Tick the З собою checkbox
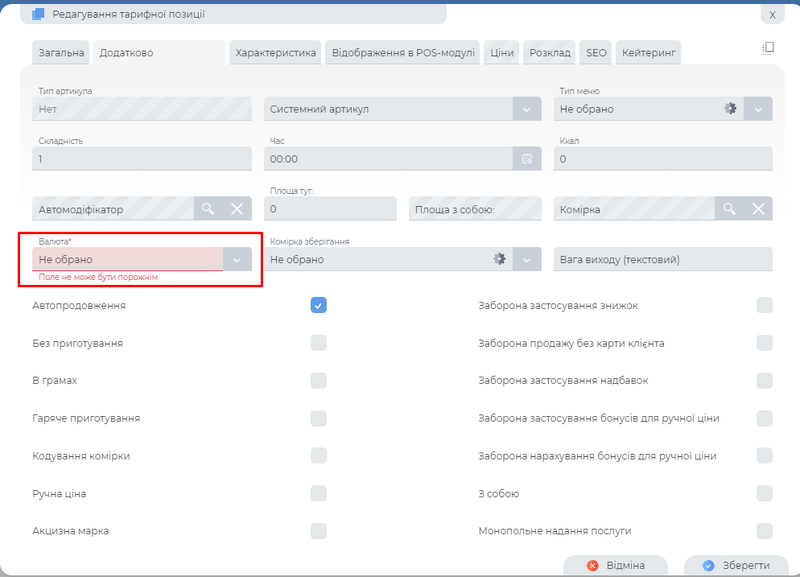 coord(764,493)
